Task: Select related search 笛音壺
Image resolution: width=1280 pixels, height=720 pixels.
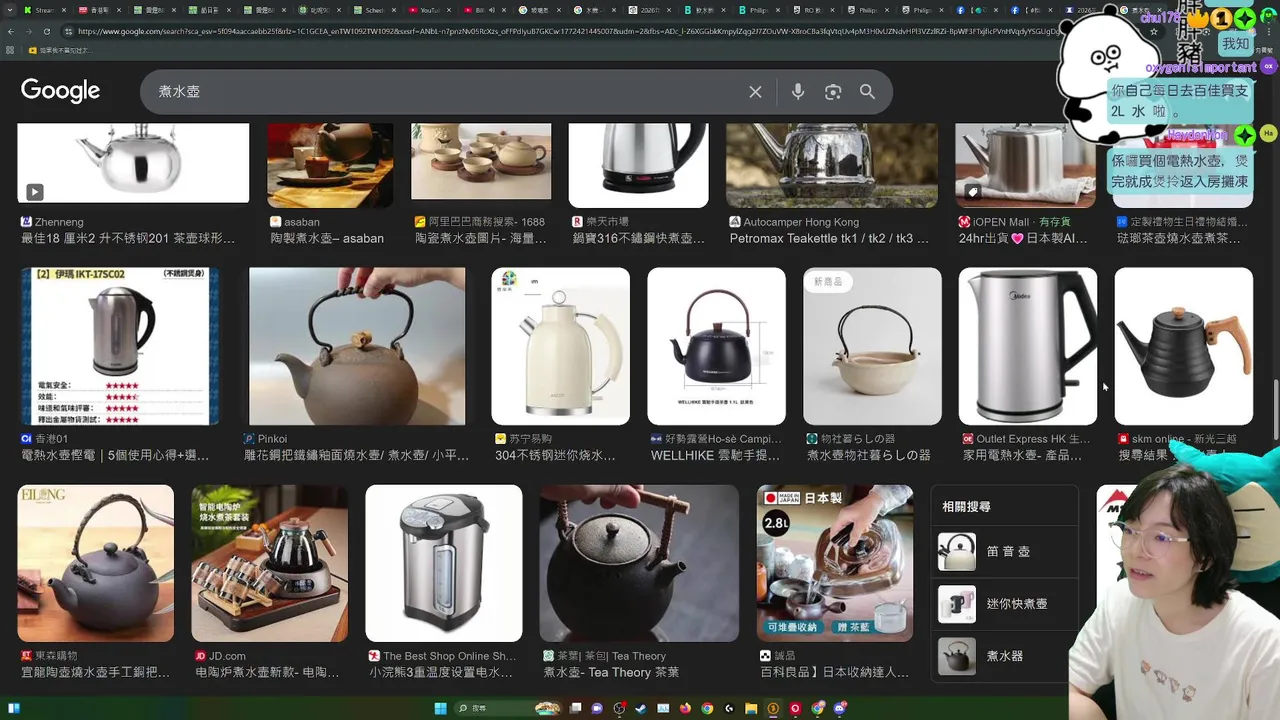Action: [x=1004, y=551]
